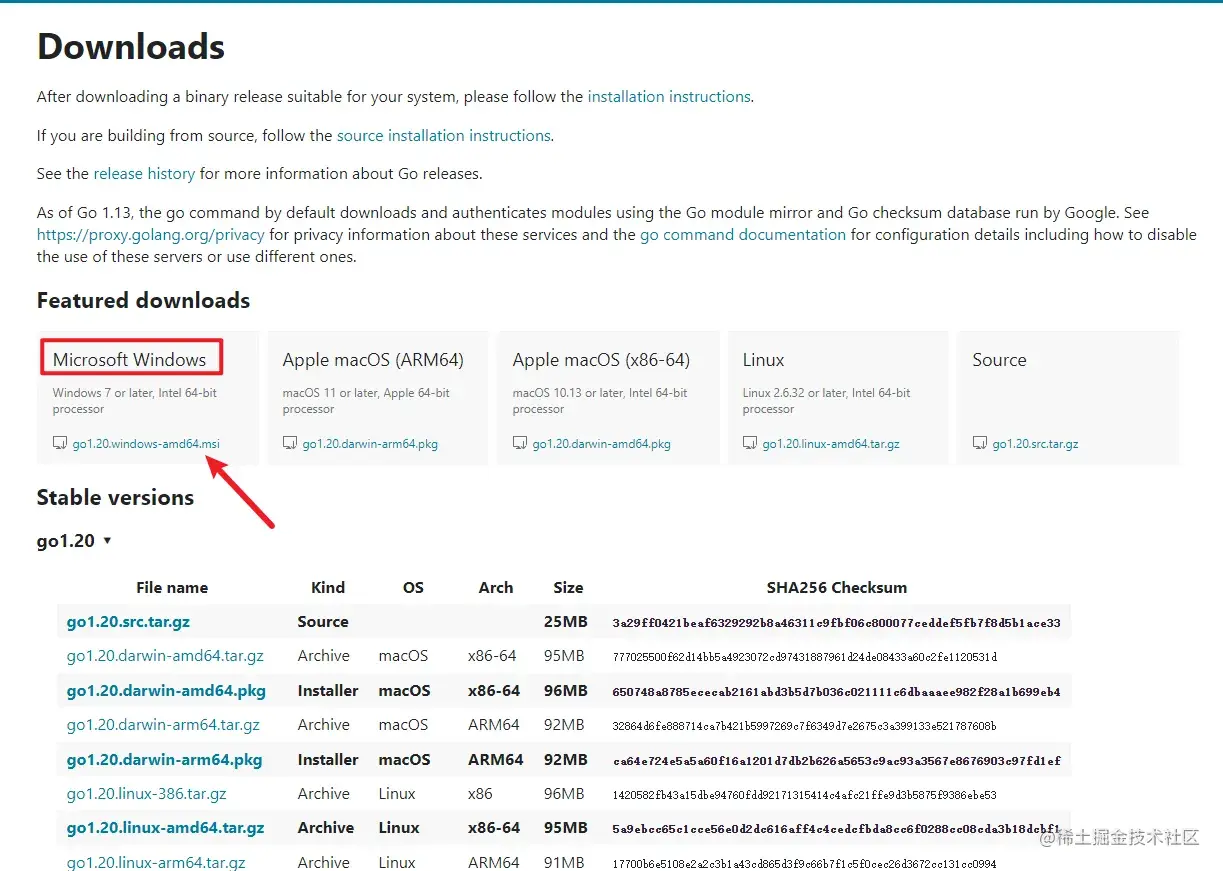Select checksum of go1.20.src.tar.gz row
The height and width of the screenshot is (871, 1223).
[x=836, y=623]
